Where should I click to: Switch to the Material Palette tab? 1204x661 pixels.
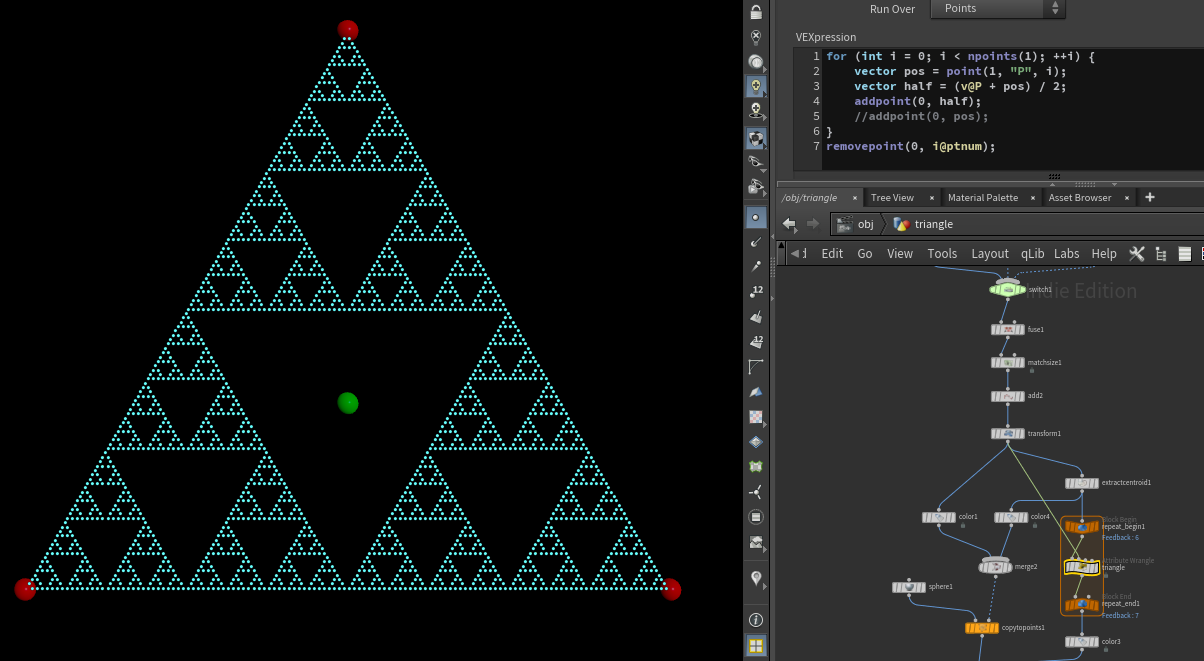(x=982, y=198)
